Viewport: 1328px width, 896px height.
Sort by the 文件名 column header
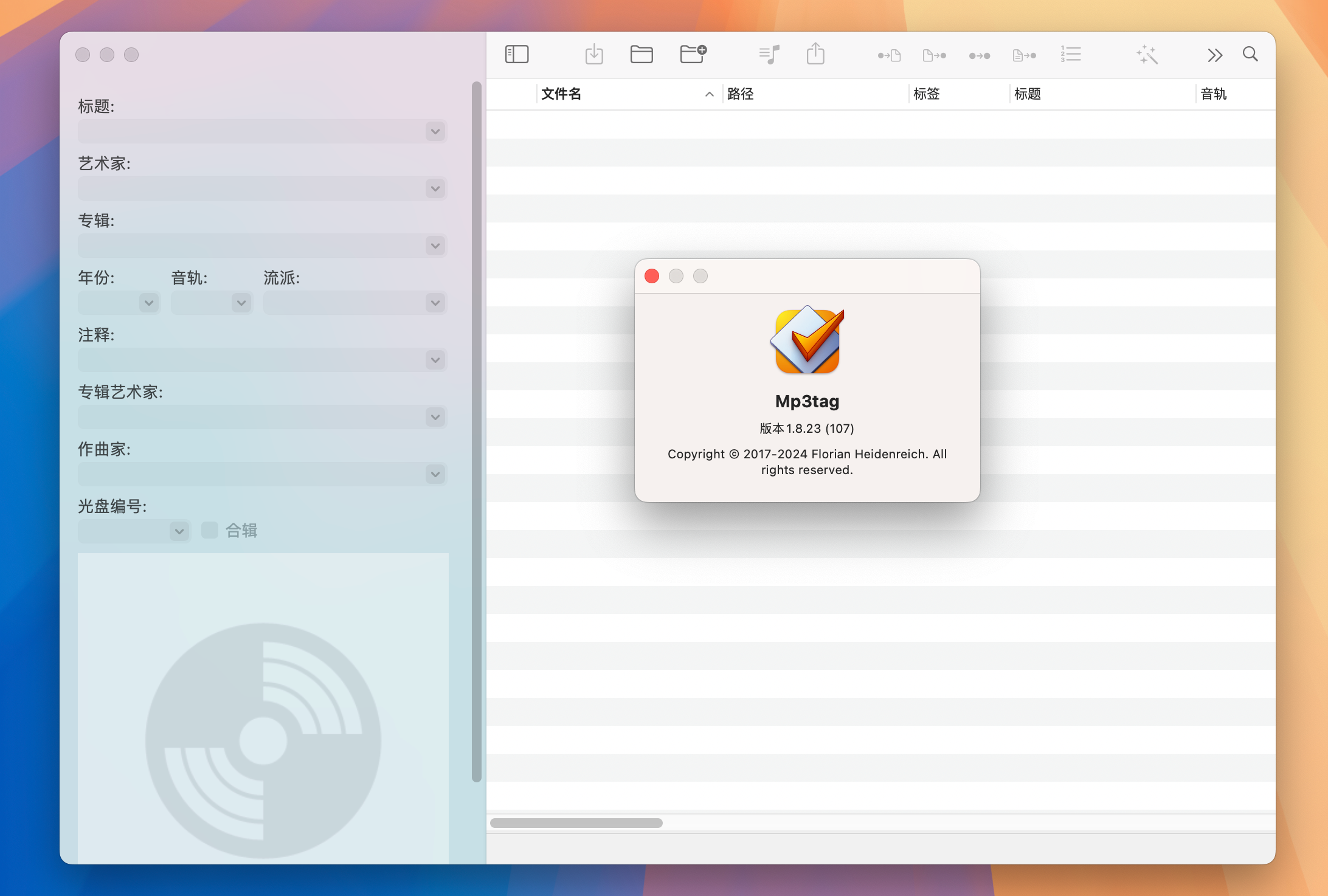[x=629, y=94]
